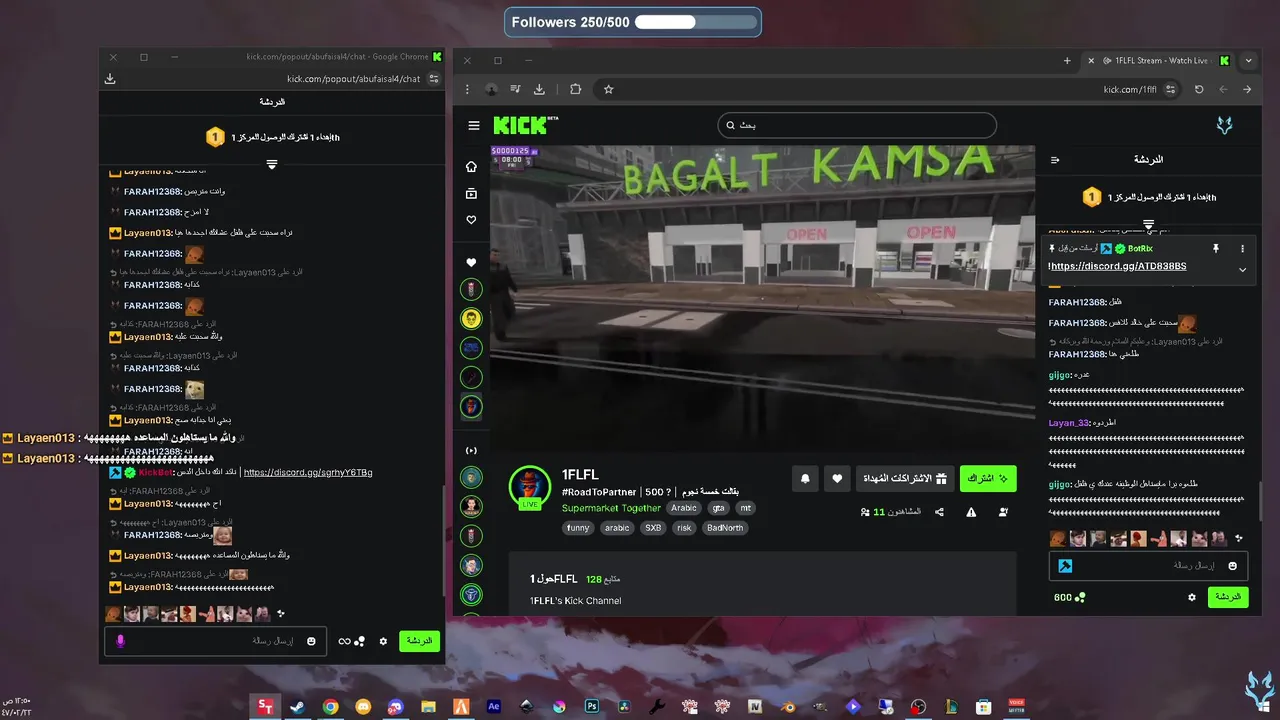Click popout chat download icon
This screenshot has width=1280, height=720.
[110, 78]
